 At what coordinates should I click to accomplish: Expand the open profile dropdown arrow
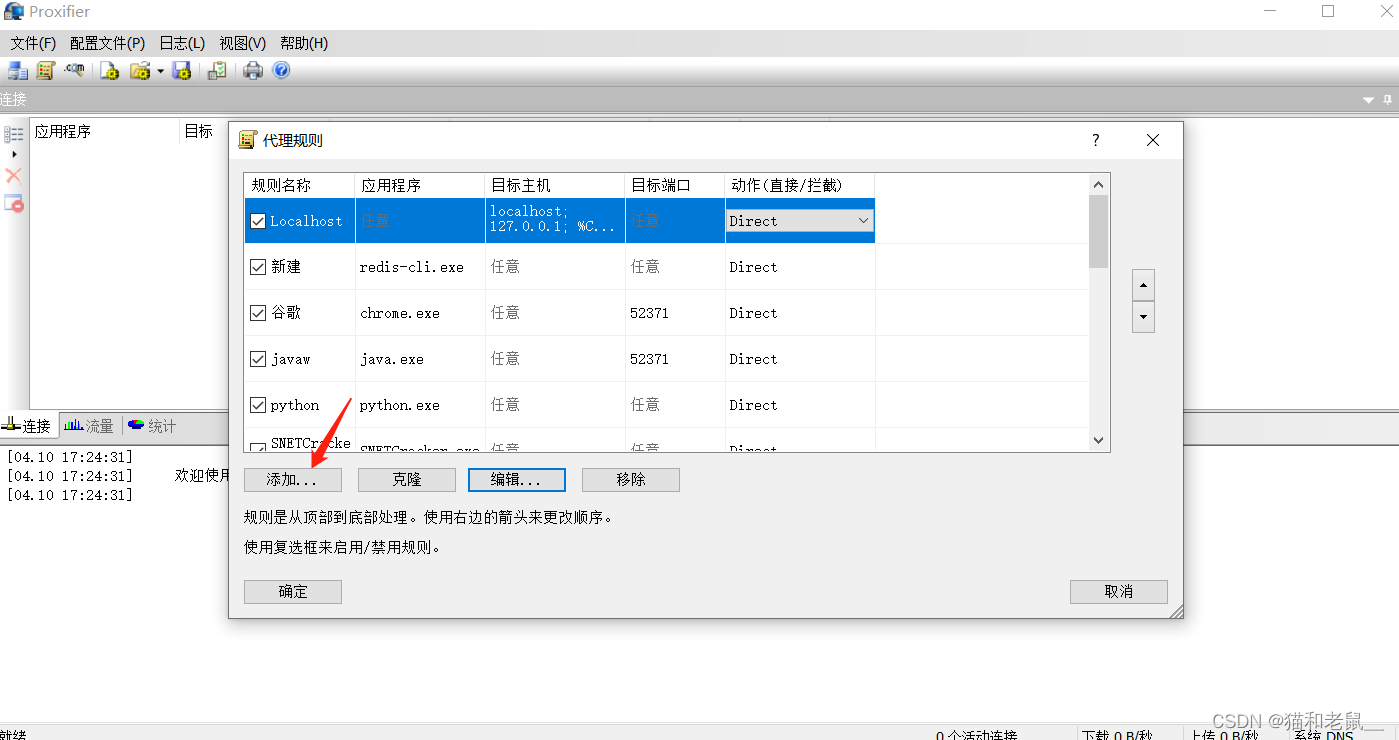(160, 71)
